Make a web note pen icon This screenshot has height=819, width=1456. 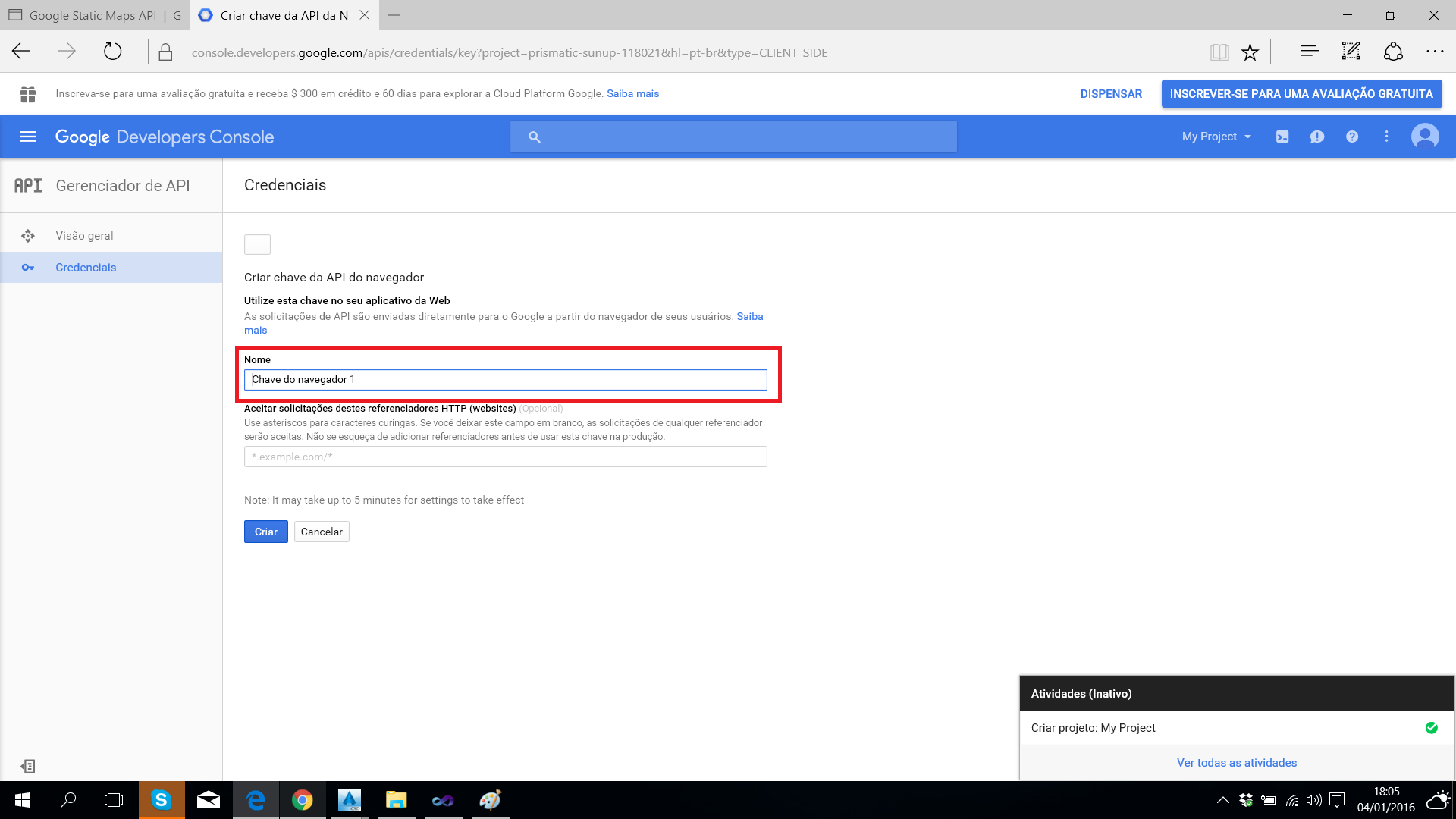[1351, 52]
